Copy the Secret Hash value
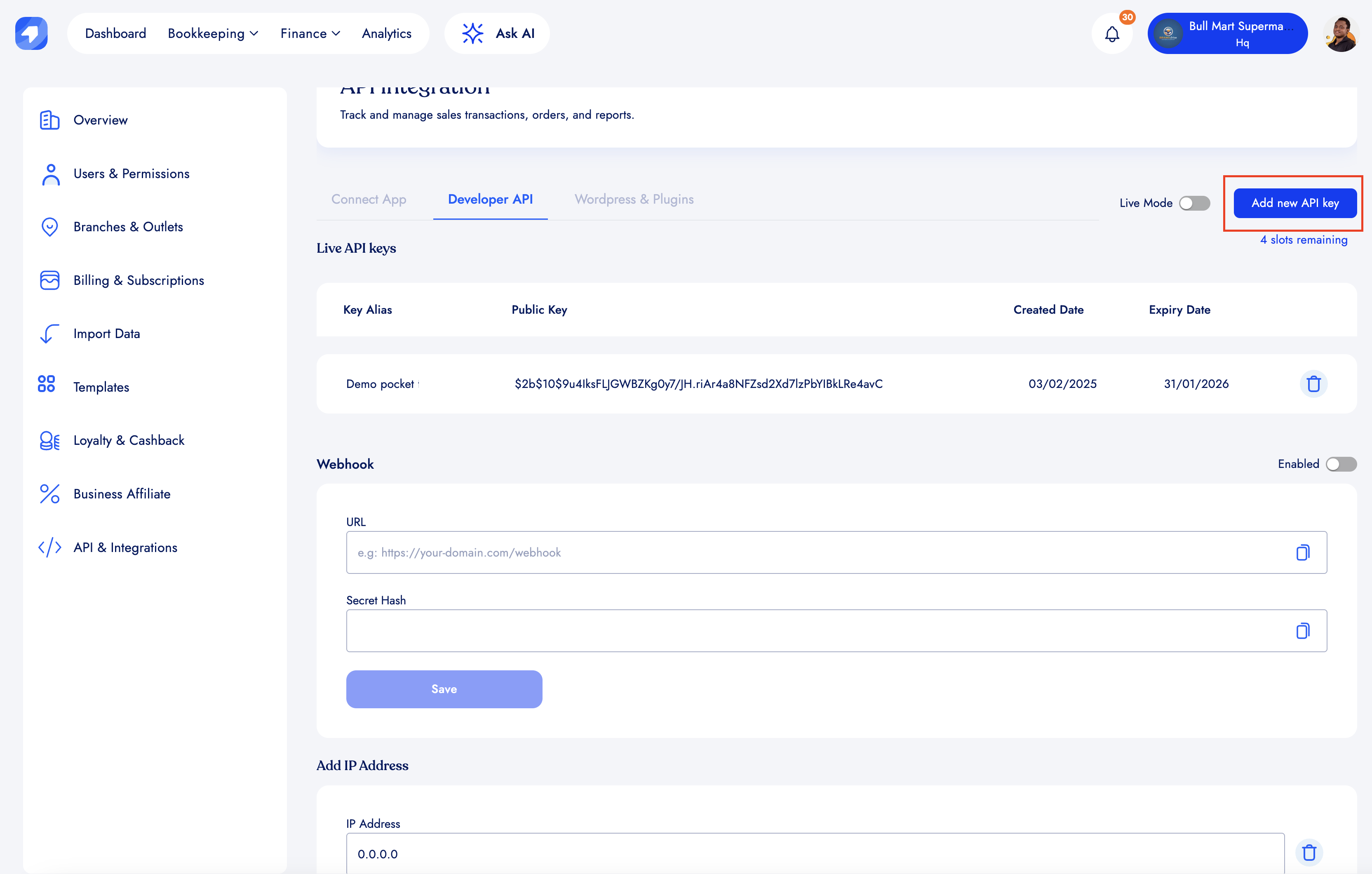The height and width of the screenshot is (874, 1372). pyautogui.click(x=1302, y=631)
